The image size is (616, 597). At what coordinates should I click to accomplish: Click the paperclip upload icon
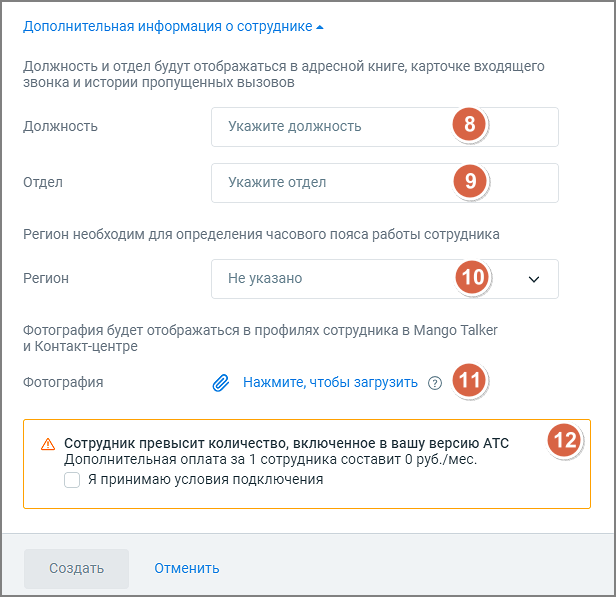point(221,383)
